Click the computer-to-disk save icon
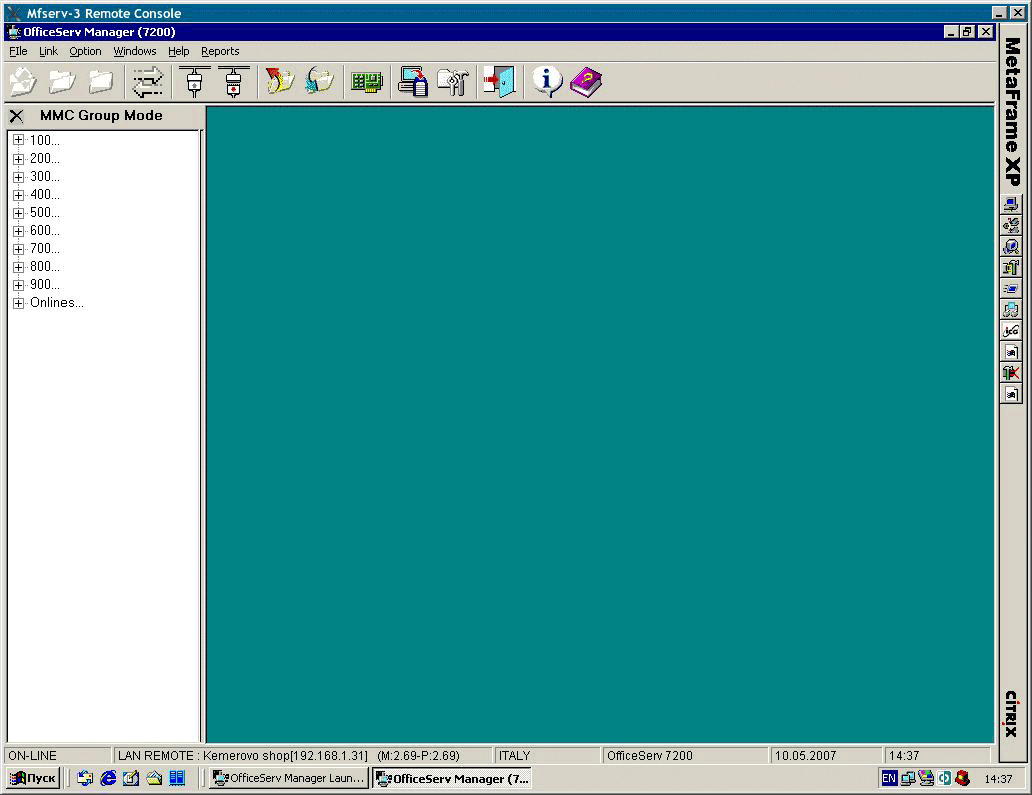Image resolution: width=1032 pixels, height=795 pixels. coord(413,82)
